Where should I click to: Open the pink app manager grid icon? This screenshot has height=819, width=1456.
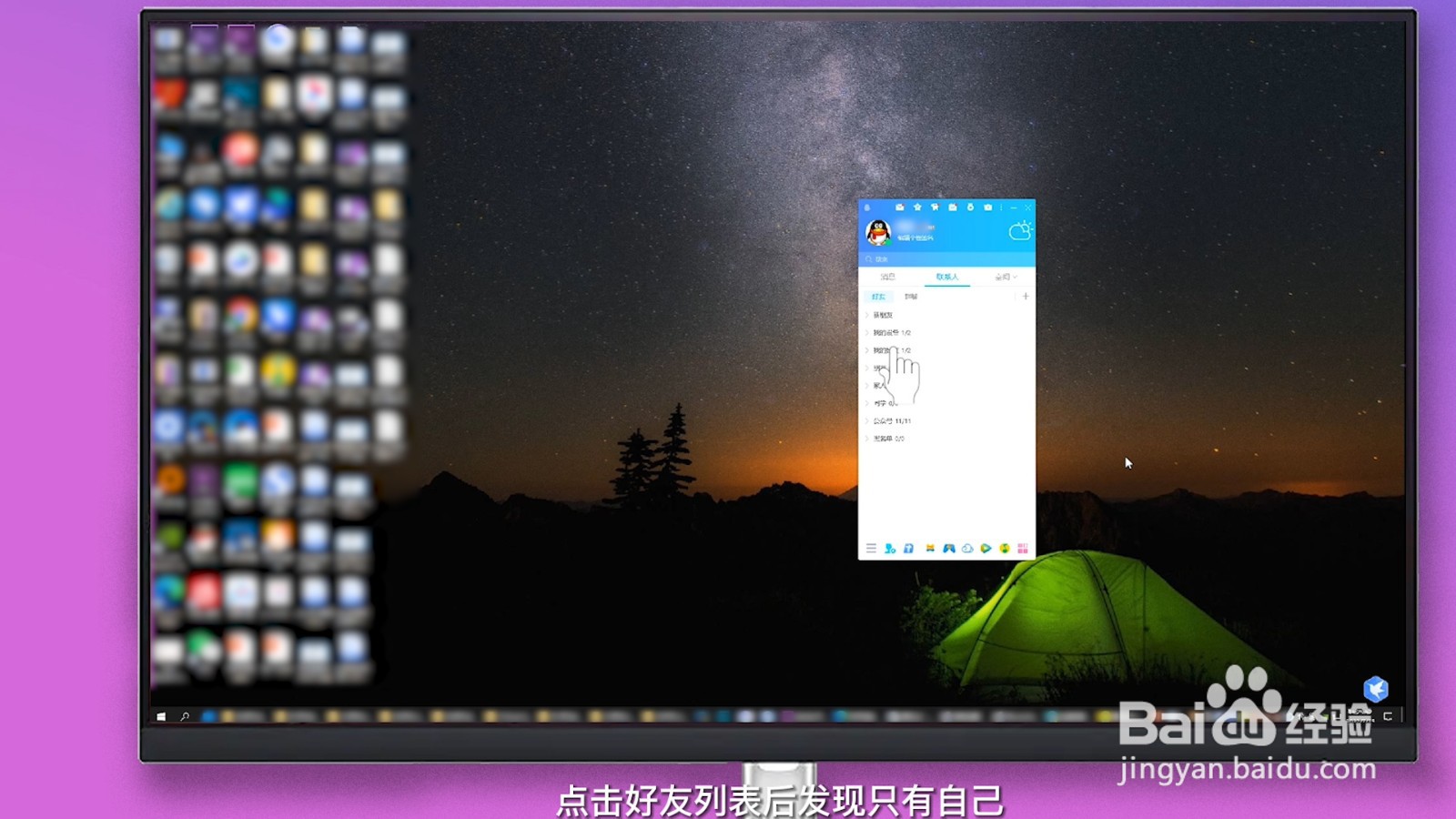(x=1023, y=548)
